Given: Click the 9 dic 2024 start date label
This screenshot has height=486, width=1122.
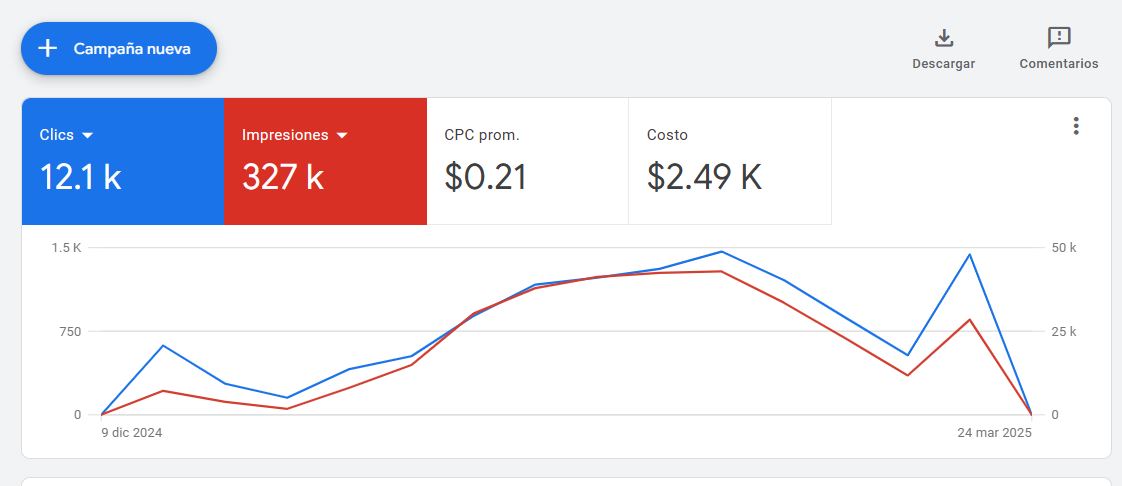Looking at the screenshot, I should [132, 433].
